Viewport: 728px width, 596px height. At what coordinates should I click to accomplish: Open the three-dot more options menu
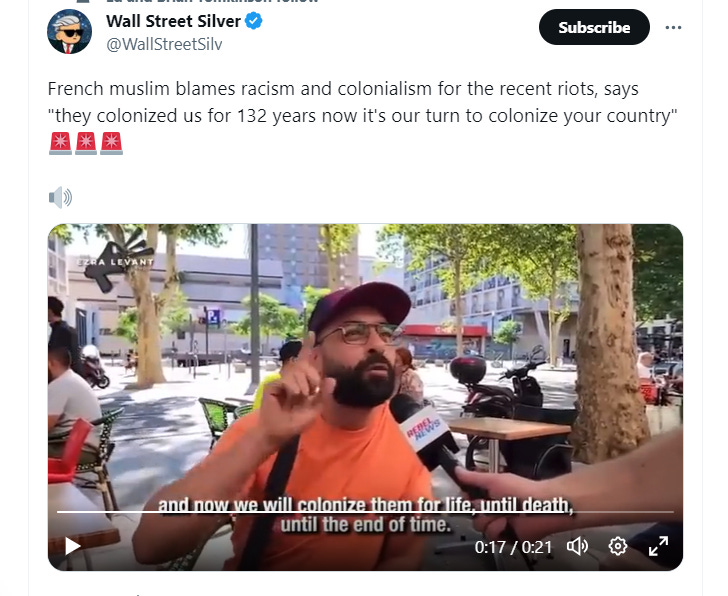coord(673,27)
